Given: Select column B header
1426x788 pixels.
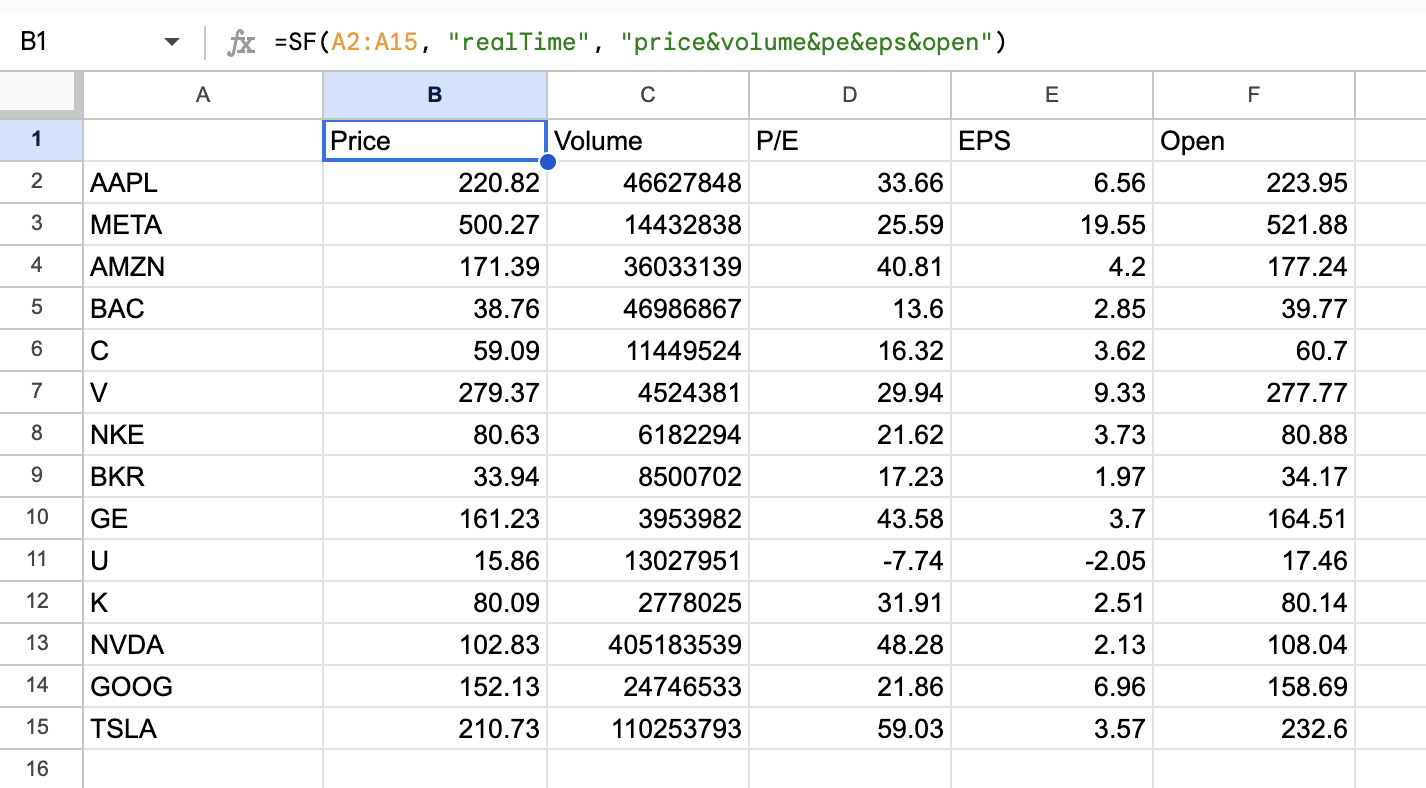Looking at the screenshot, I should click(433, 94).
